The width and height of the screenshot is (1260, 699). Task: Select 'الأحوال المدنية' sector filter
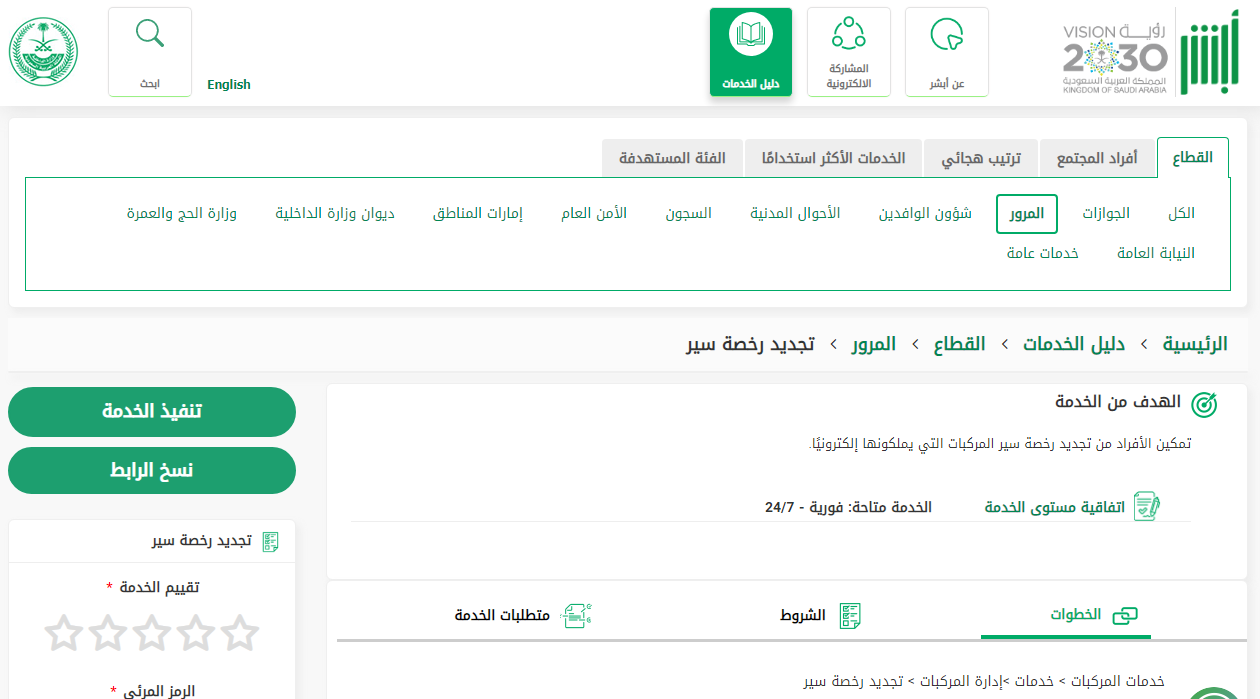click(795, 214)
